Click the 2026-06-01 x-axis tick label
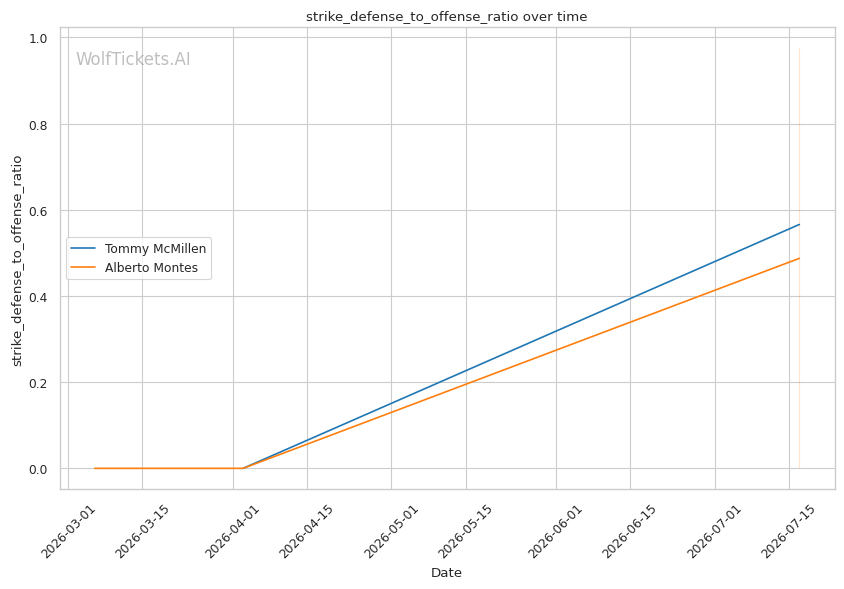 click(556, 531)
